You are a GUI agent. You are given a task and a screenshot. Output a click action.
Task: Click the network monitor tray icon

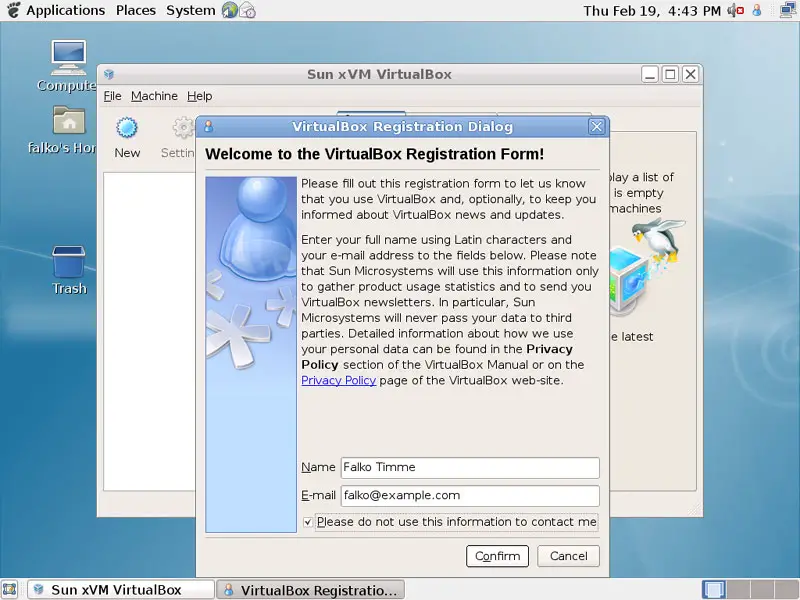pyautogui.click(x=788, y=10)
